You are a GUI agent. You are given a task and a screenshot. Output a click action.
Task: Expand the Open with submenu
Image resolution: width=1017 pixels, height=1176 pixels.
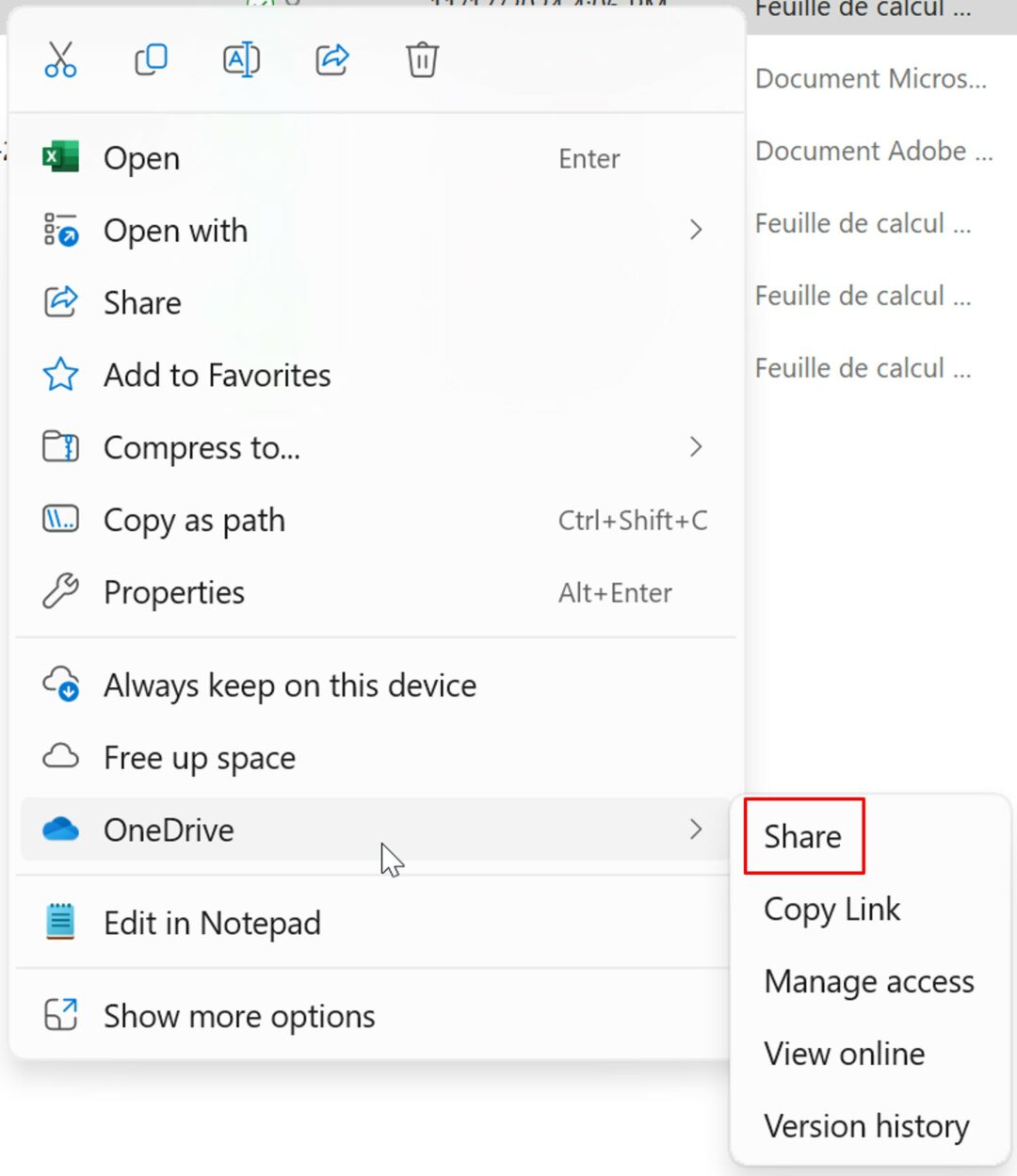696,230
